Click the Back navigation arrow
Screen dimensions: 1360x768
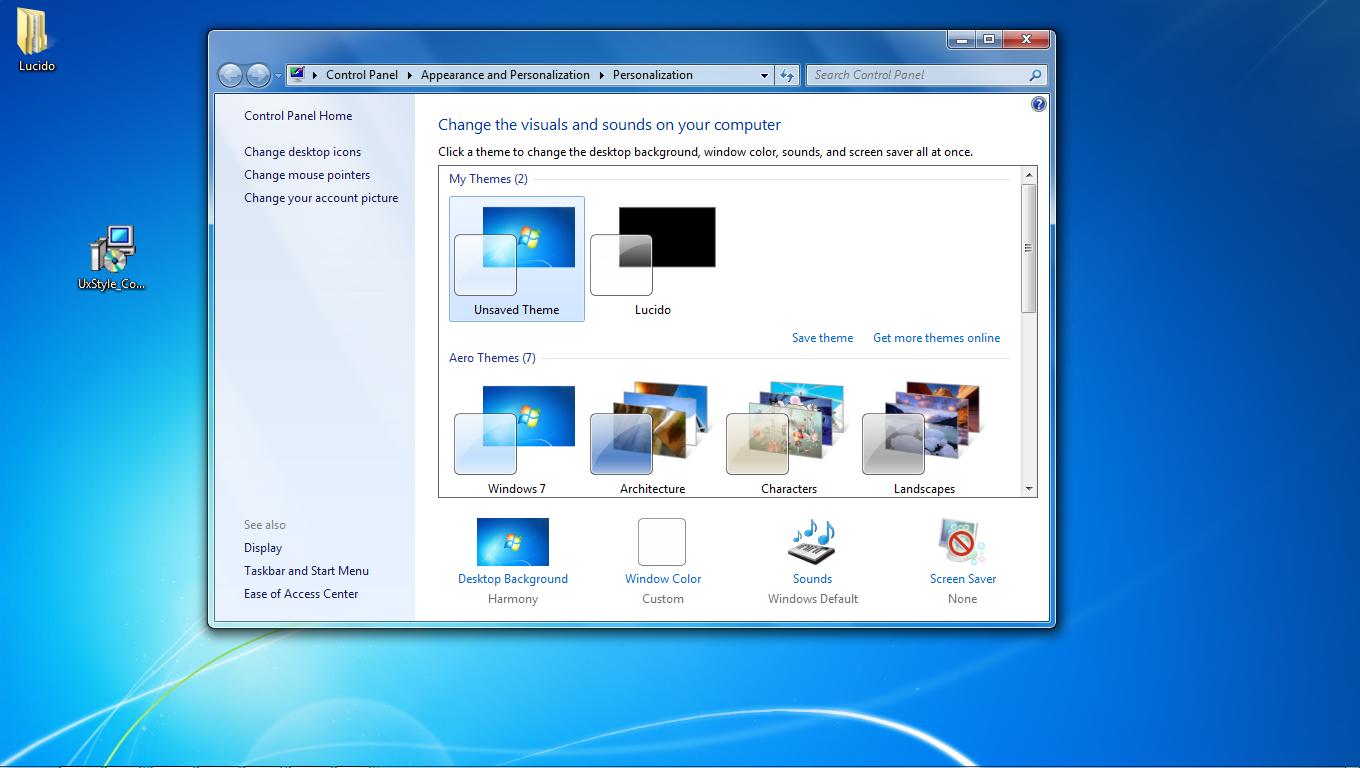(230, 75)
